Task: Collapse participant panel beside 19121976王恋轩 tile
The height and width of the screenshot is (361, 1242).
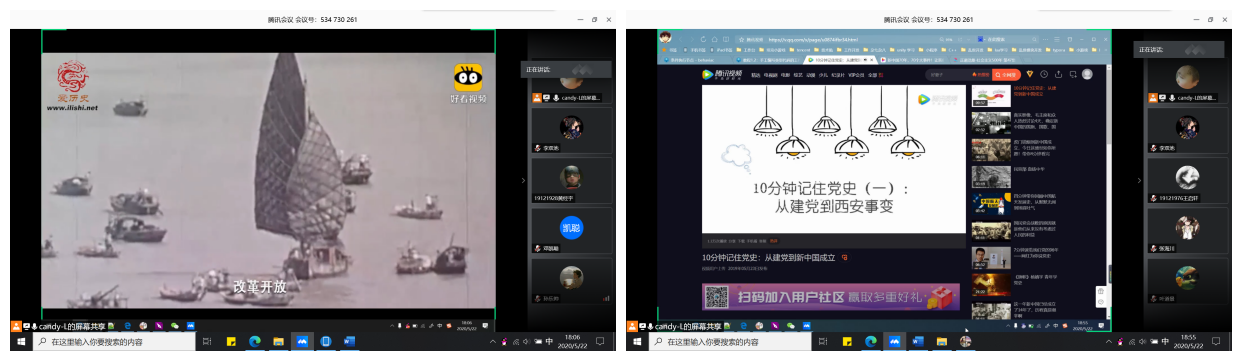Action: (x=1138, y=180)
